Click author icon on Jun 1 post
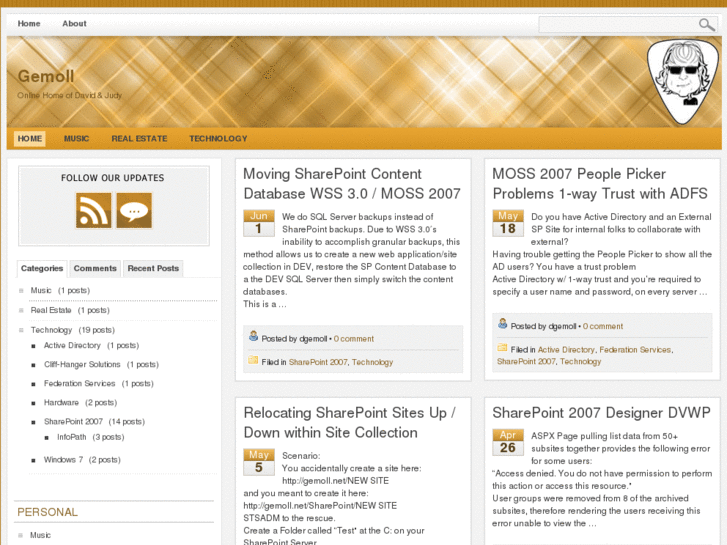 (253, 336)
